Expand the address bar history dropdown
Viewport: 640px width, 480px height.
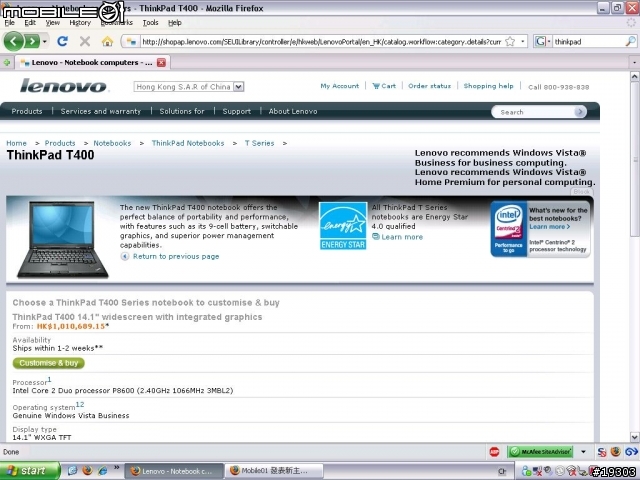(x=522, y=41)
